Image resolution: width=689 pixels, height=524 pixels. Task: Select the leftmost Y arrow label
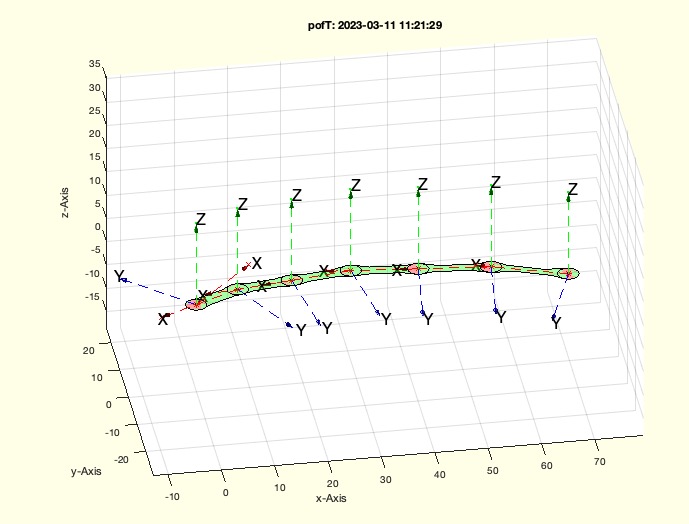[x=119, y=276]
